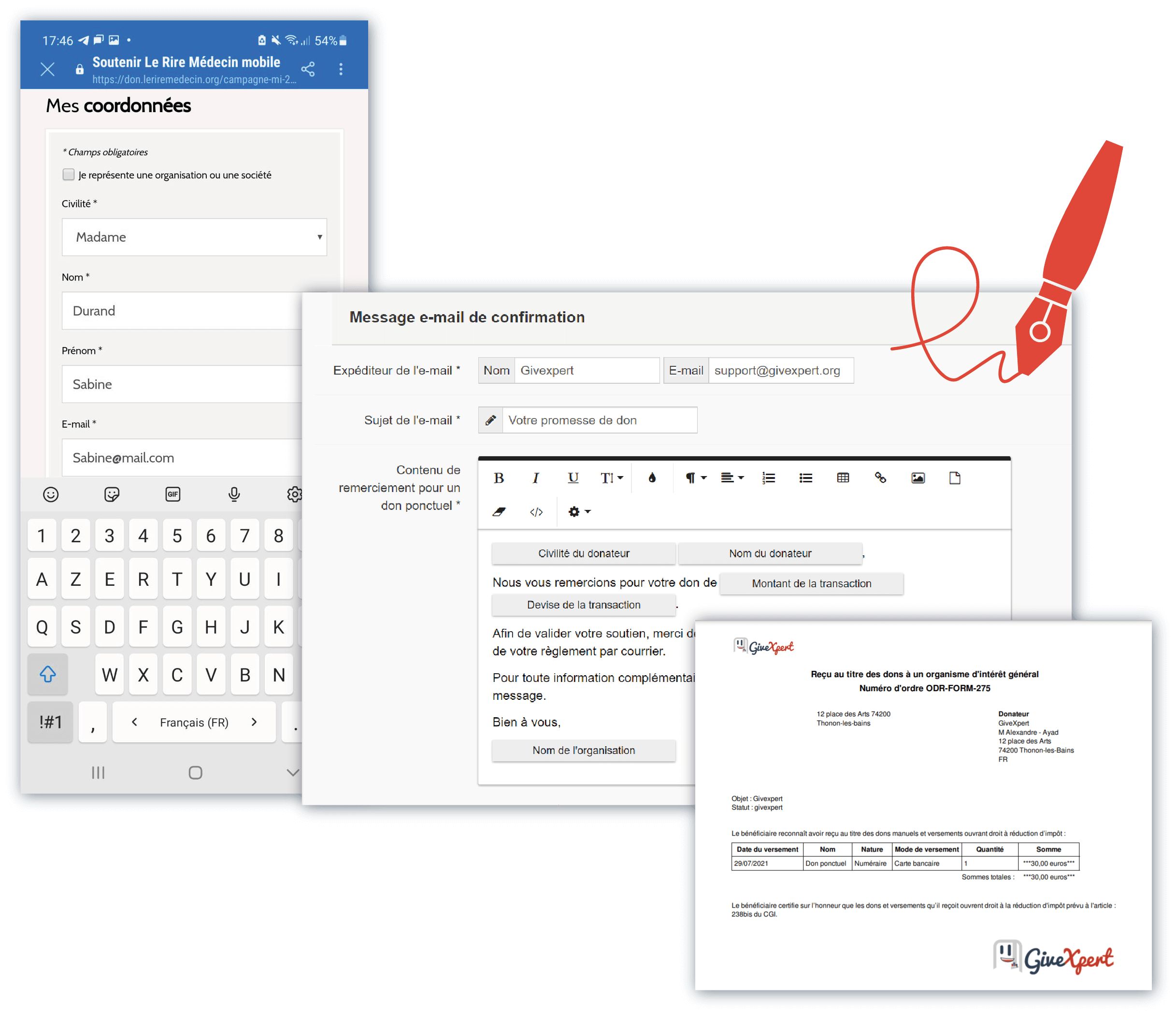Screen dimensions: 1176x1014
Task: Tap the hide keyboard chevron
Action: click(293, 772)
